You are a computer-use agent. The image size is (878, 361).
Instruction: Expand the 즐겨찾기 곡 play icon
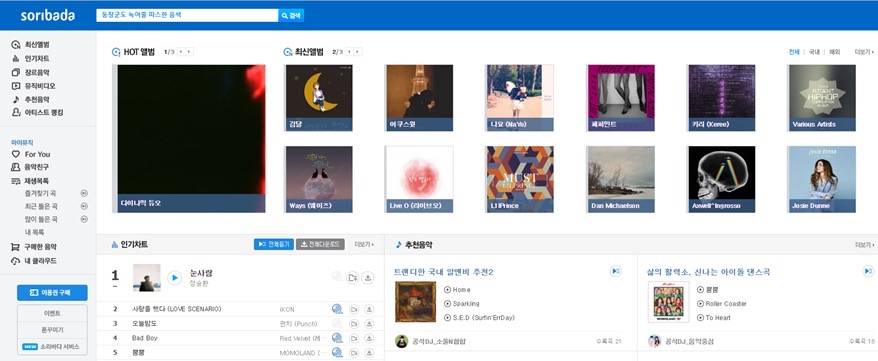(84, 193)
